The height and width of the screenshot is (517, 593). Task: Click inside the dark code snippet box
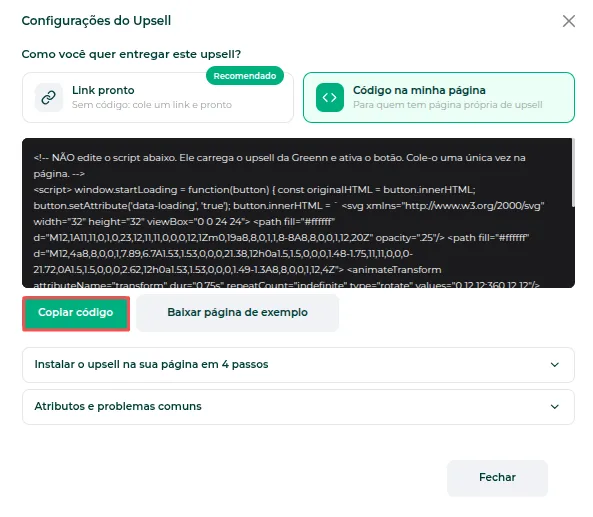pos(297,213)
